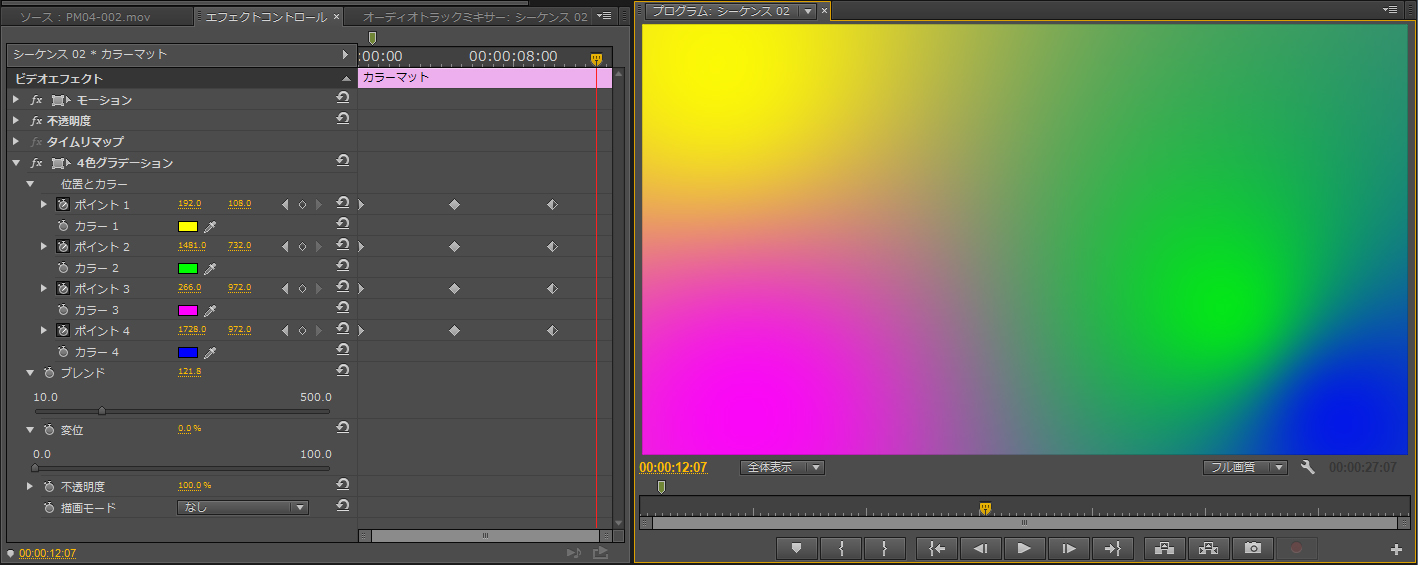Switch to ソース: PM04-002.mov tab

(x=97, y=17)
